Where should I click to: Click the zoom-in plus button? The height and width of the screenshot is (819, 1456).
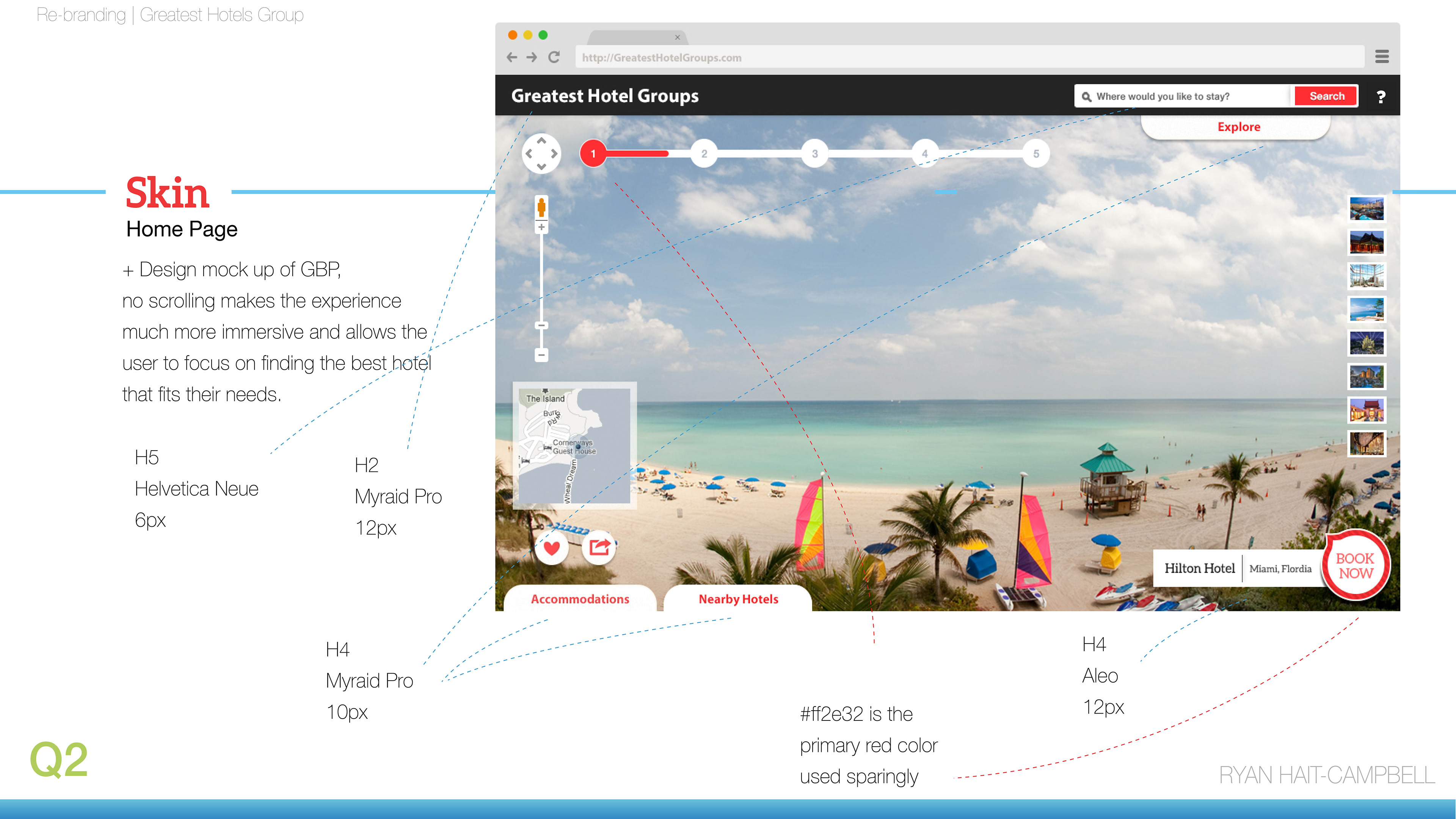(541, 227)
